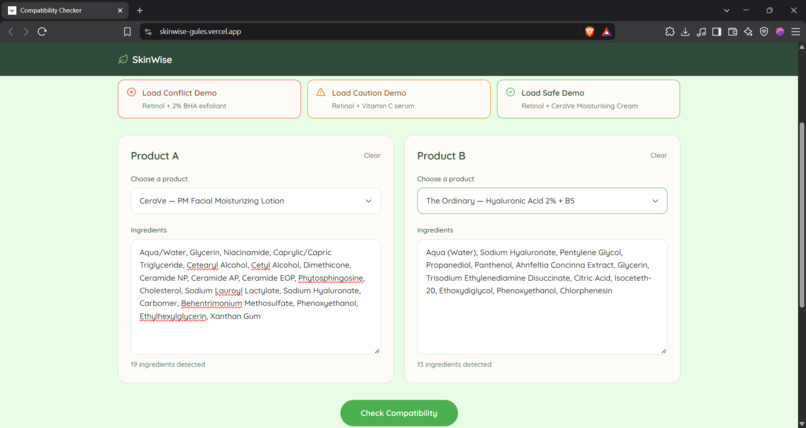Click Product B dropdown chevron arrow
806x428 pixels.
(x=655, y=201)
